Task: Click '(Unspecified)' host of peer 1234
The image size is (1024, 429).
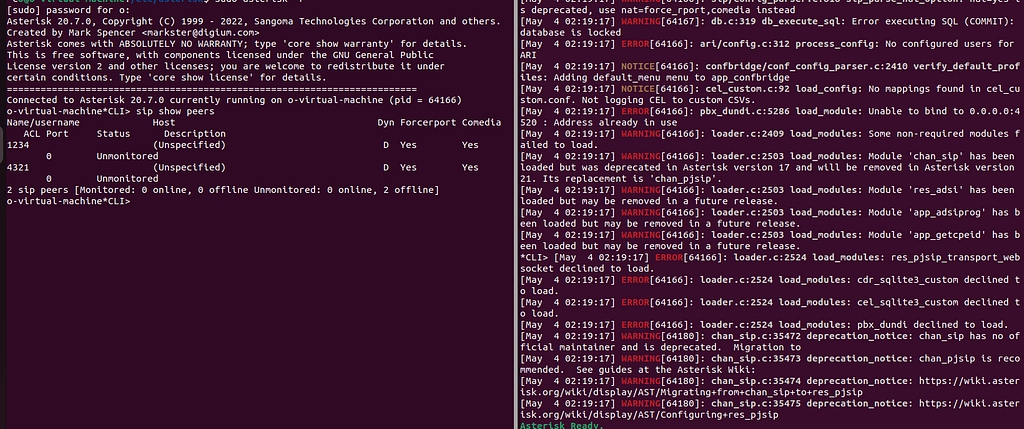Action: (x=189, y=145)
